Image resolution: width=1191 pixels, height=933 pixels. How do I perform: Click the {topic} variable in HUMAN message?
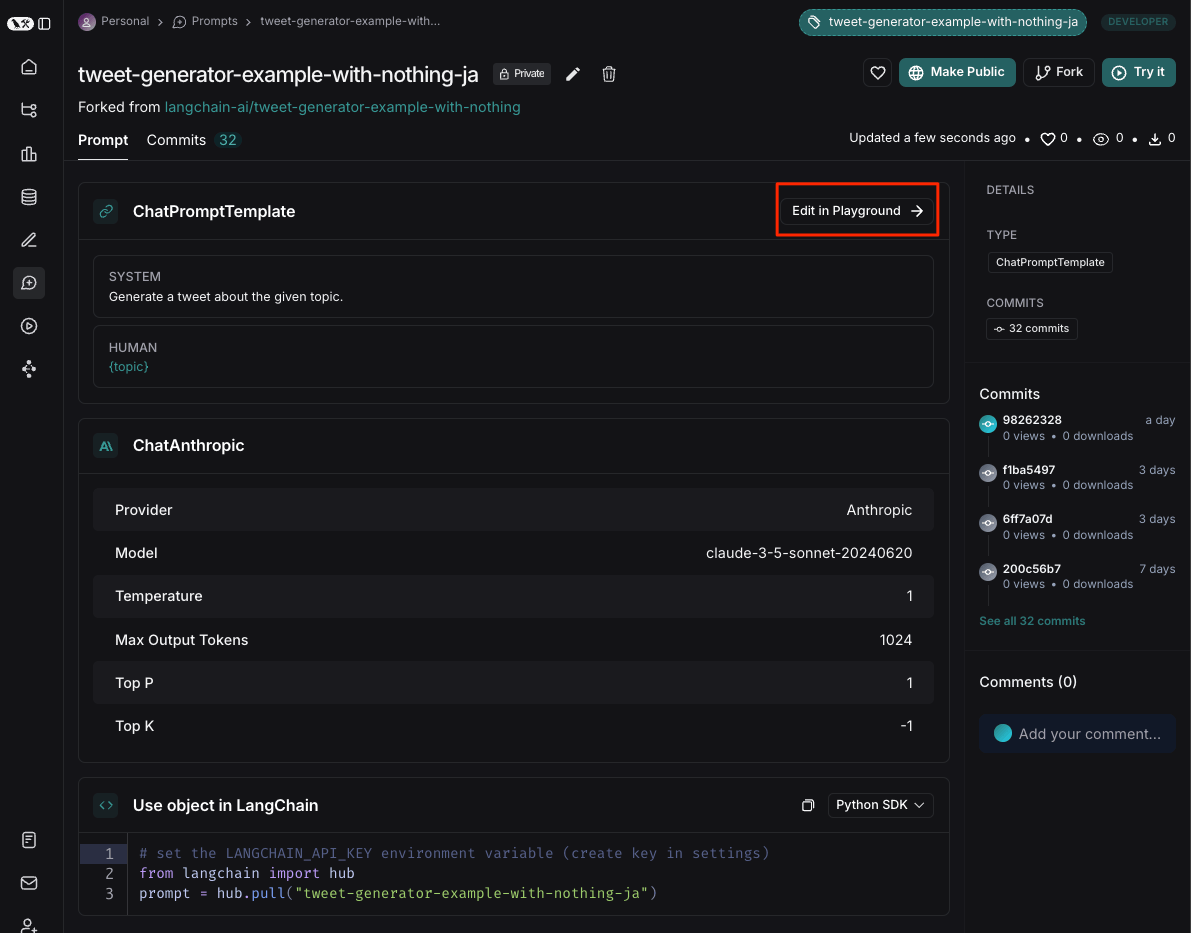tap(128, 367)
